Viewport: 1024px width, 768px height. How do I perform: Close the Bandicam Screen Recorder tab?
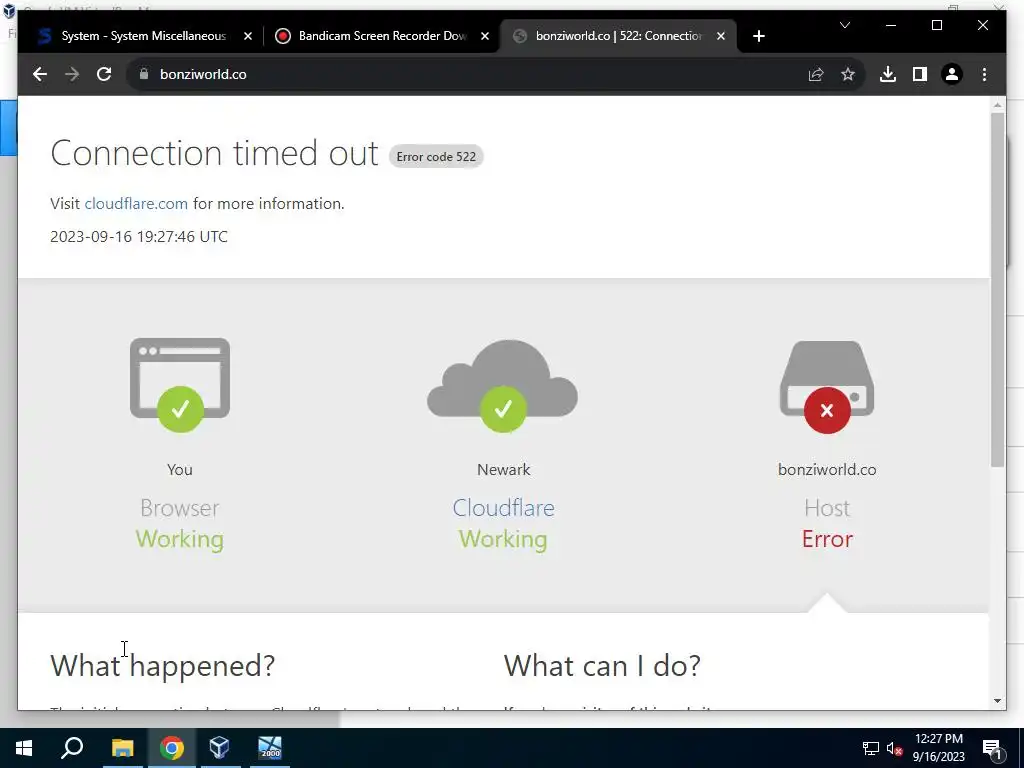(485, 37)
